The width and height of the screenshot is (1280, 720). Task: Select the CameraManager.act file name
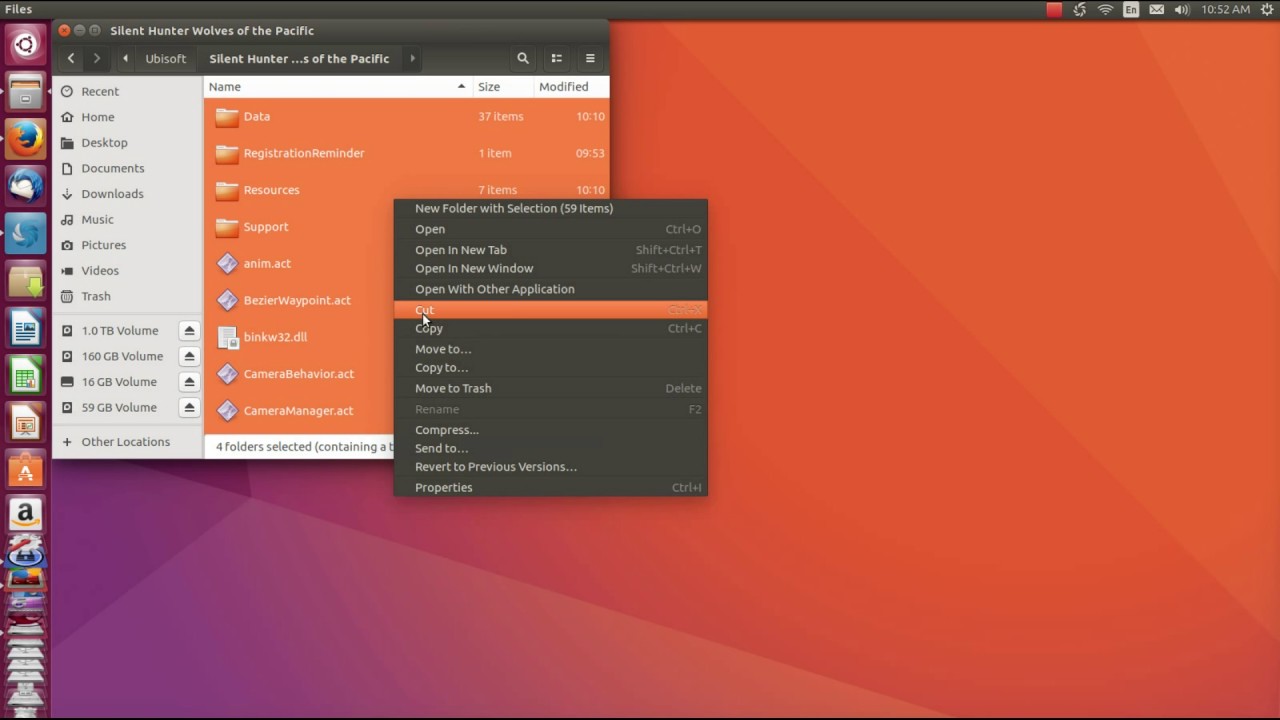tap(298, 411)
